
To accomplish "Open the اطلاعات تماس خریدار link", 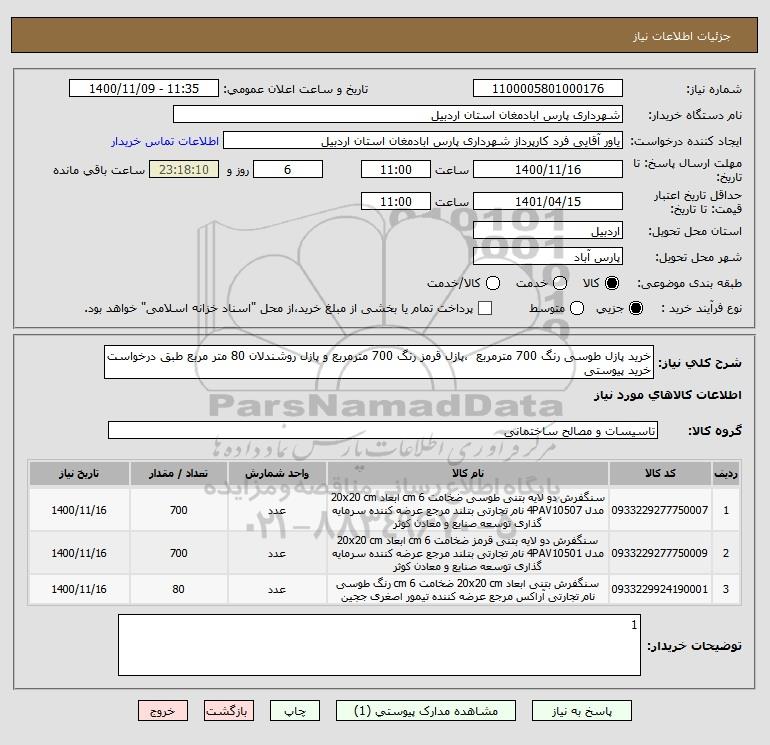I will click(x=165, y=141).
